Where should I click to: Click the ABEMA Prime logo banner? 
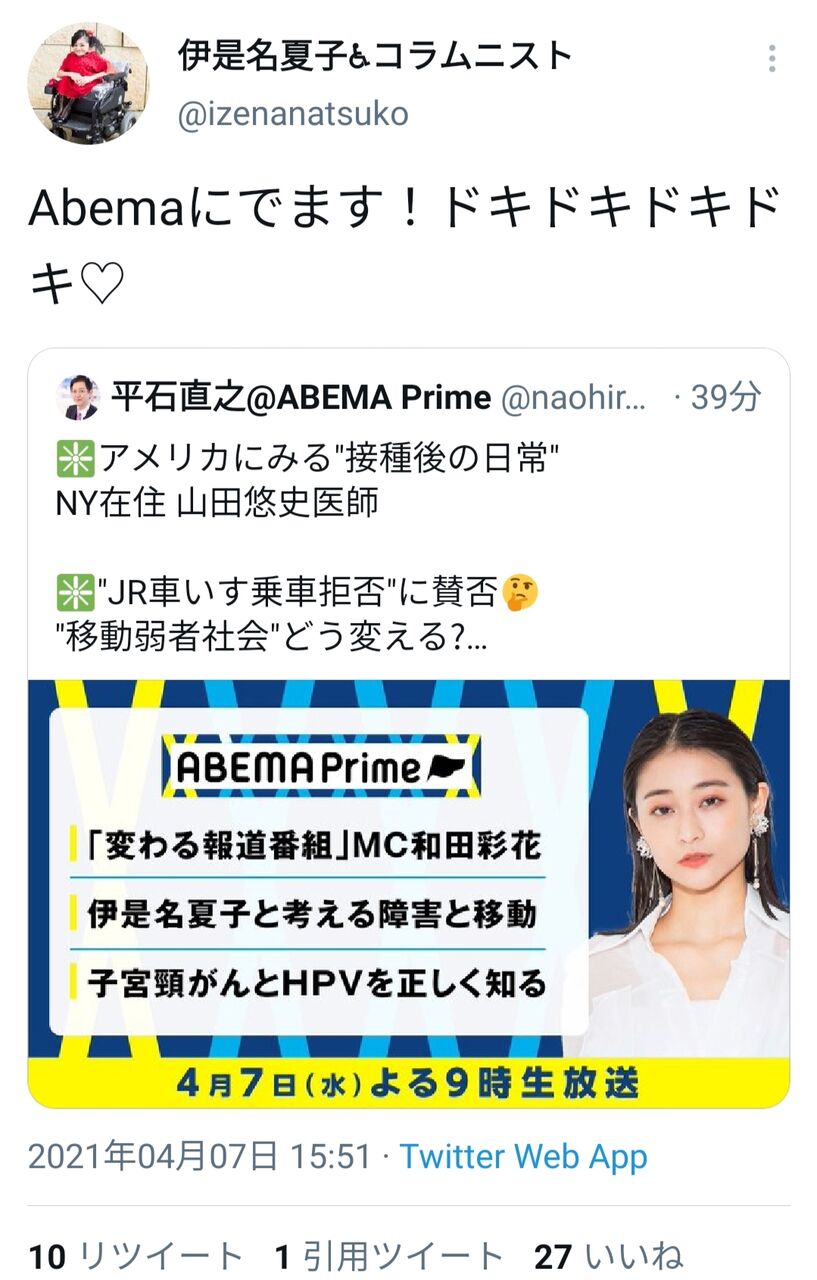pos(321,768)
